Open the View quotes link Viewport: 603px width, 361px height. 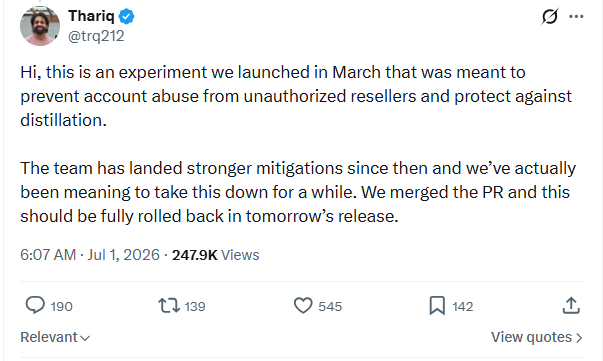pos(537,337)
